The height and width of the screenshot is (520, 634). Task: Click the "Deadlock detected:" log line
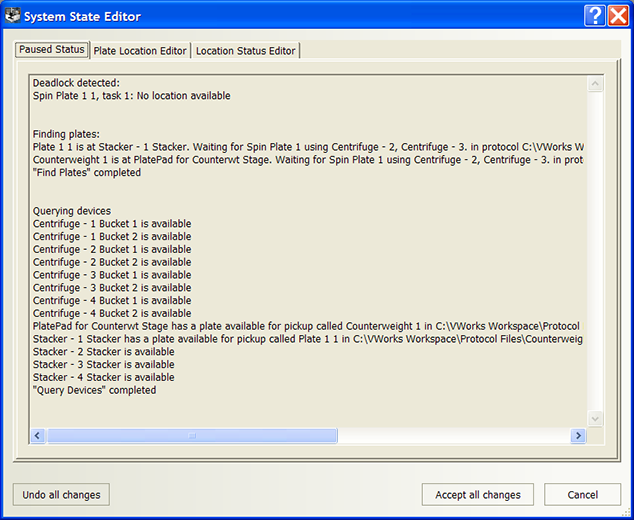point(76,83)
